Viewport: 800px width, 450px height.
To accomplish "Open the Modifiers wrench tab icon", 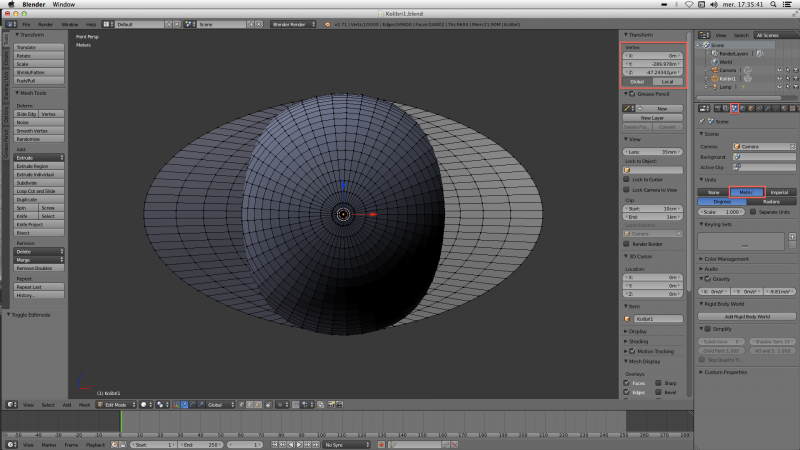I will (767, 108).
